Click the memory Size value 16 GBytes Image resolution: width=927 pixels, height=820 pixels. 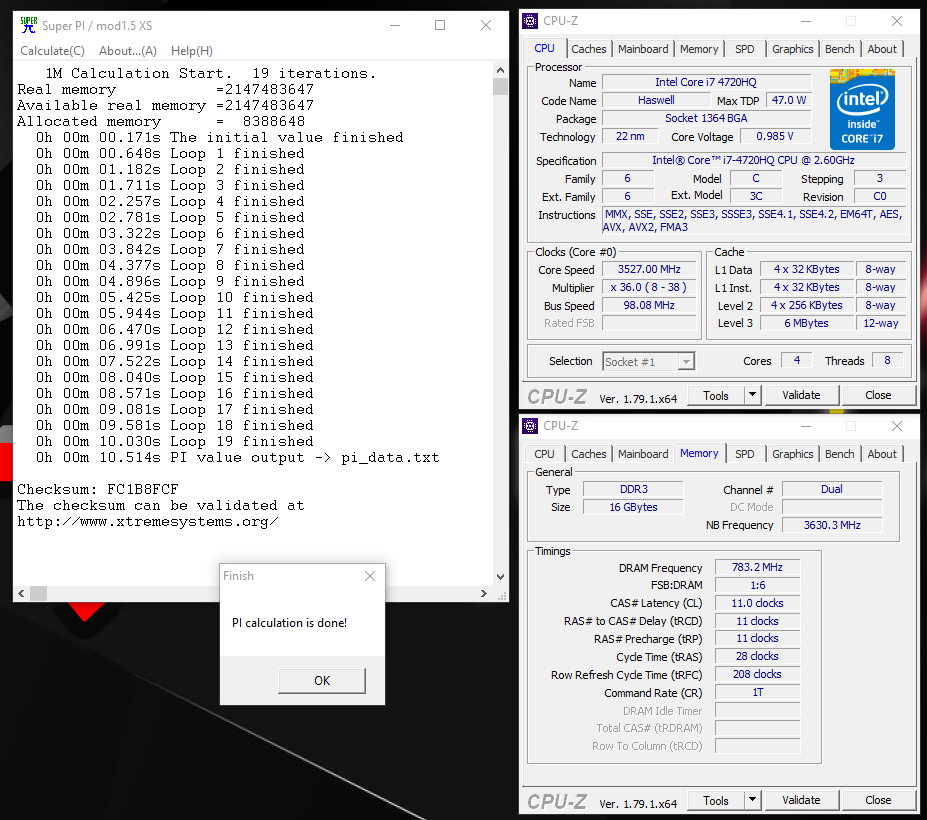(x=633, y=507)
